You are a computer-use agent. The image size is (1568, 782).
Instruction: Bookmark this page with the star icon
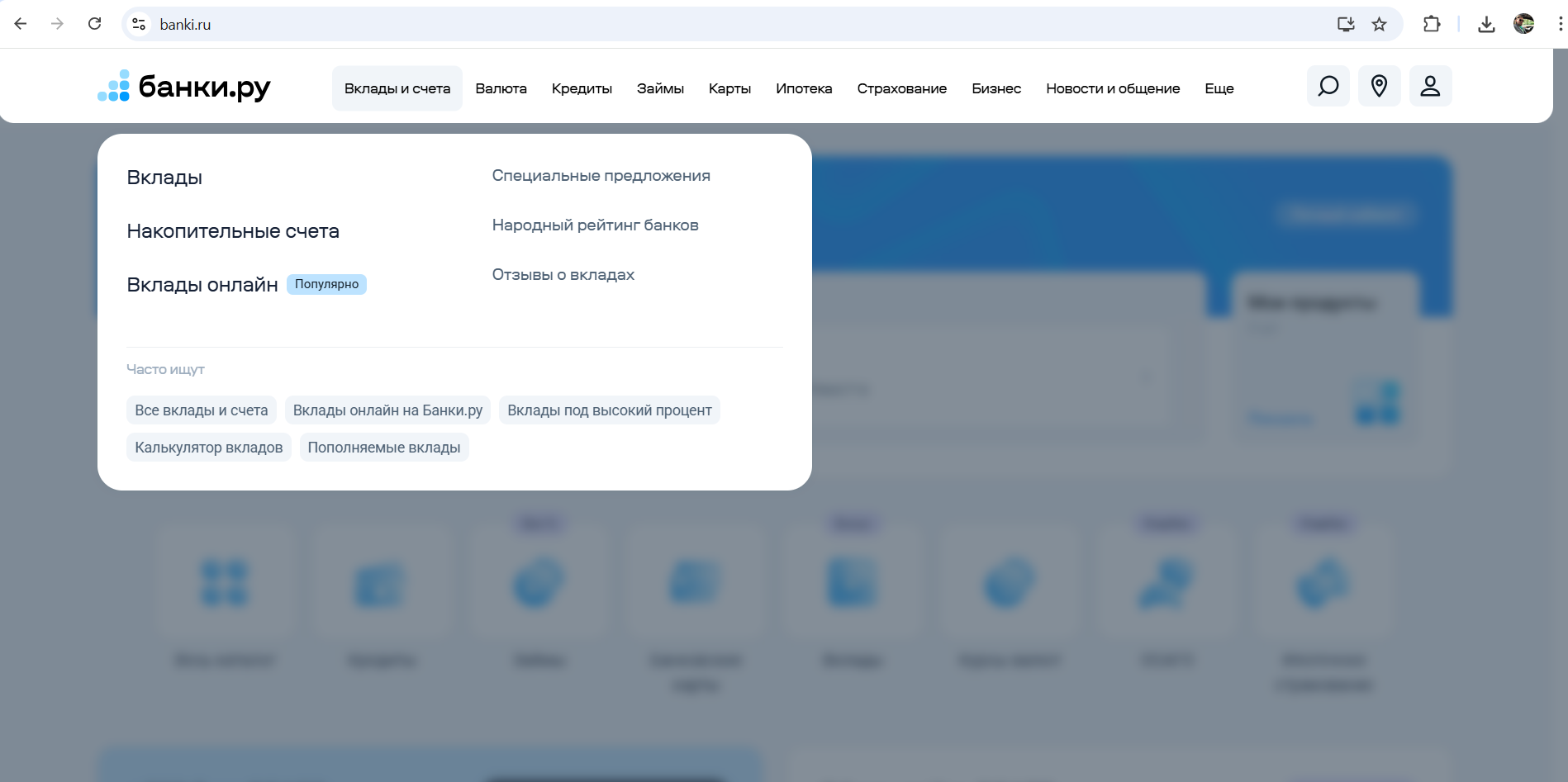click(x=1379, y=24)
